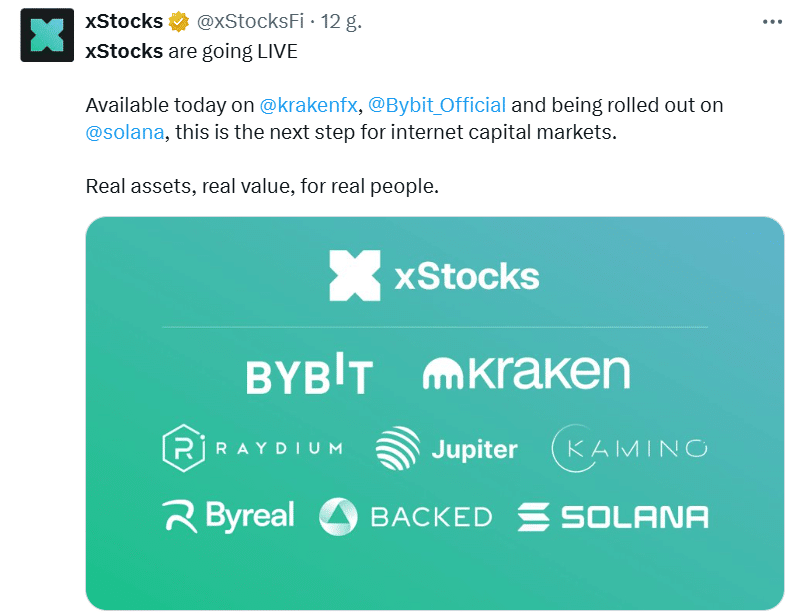Open the three-dot more options menu
The width and height of the screenshot is (802, 615).
[771, 22]
